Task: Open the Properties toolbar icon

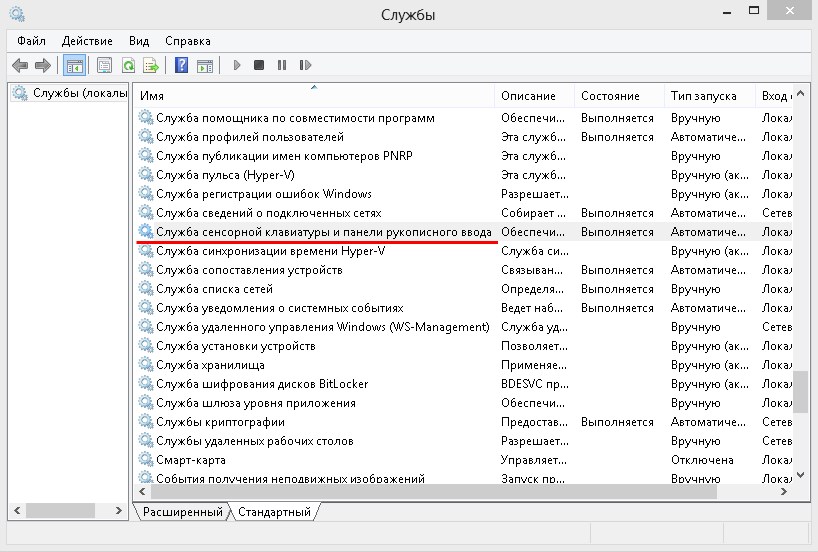Action: [x=104, y=65]
